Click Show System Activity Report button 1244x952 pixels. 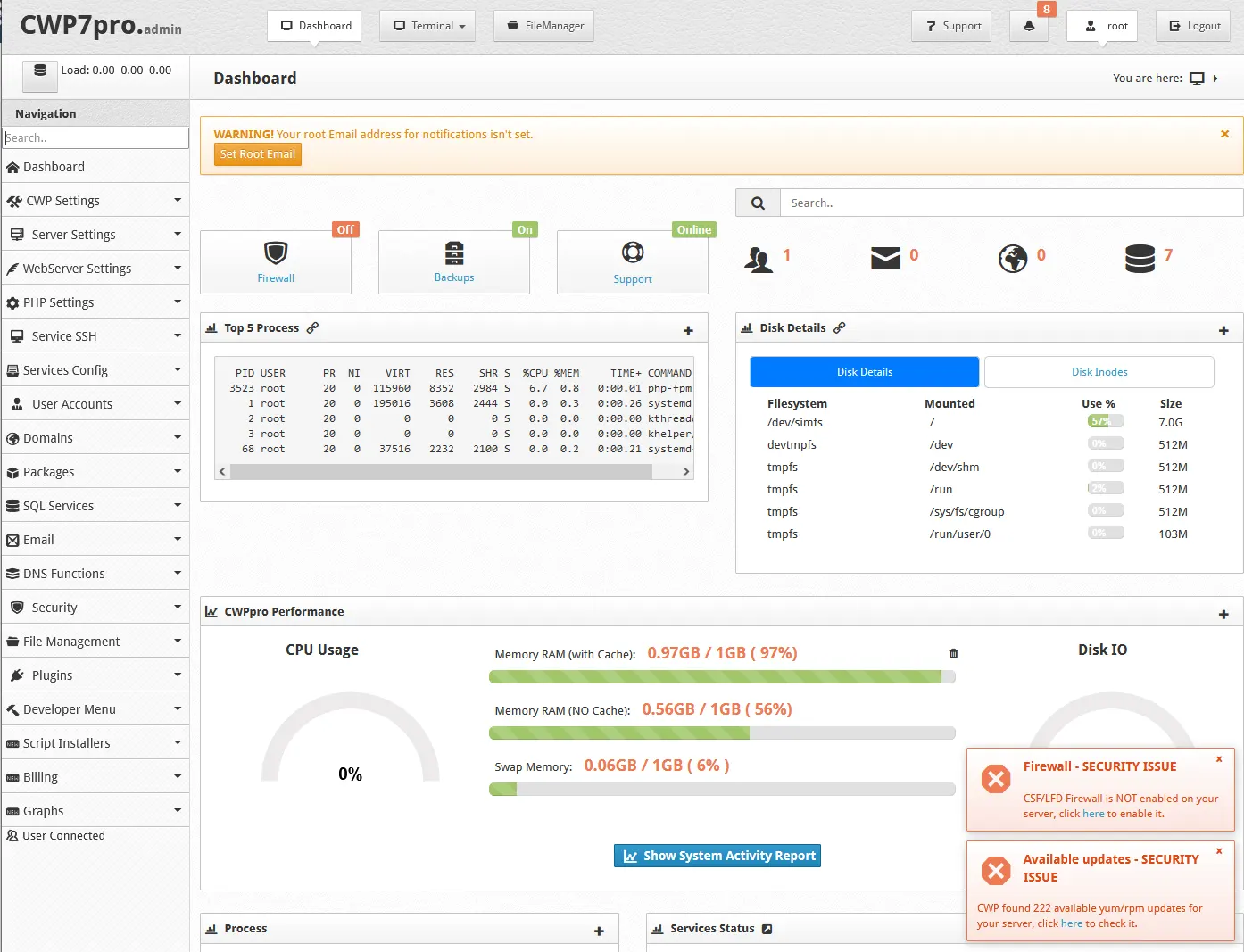717,856
